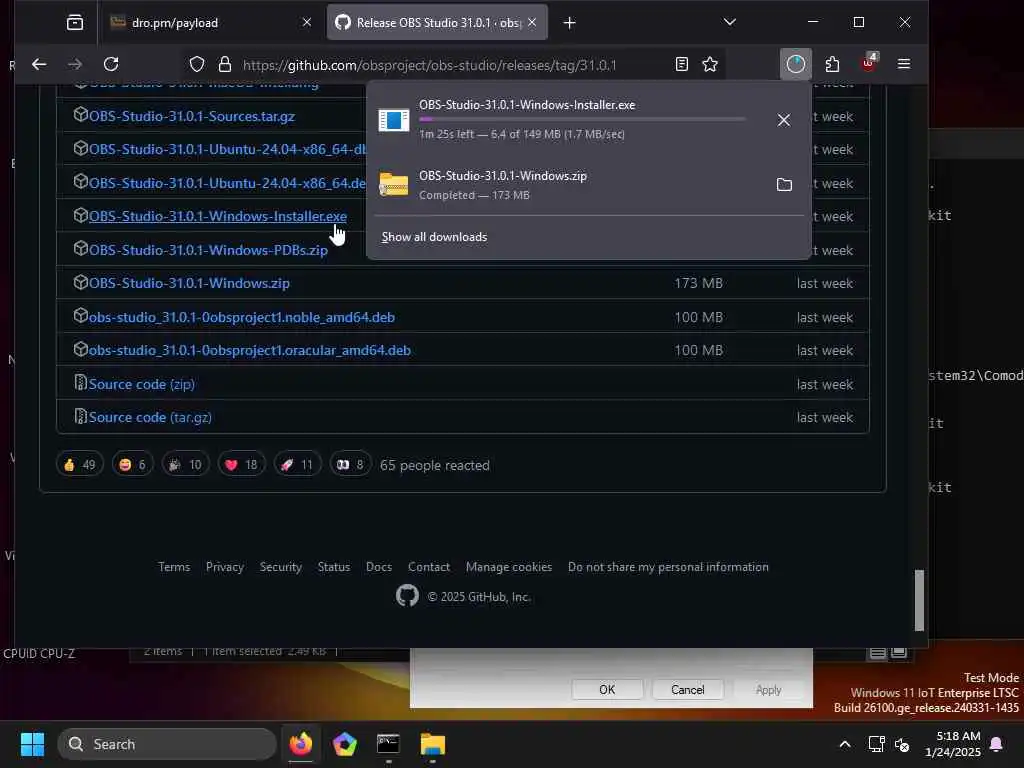
Task: Click the taskbar Search box
Action: pyautogui.click(x=167, y=744)
